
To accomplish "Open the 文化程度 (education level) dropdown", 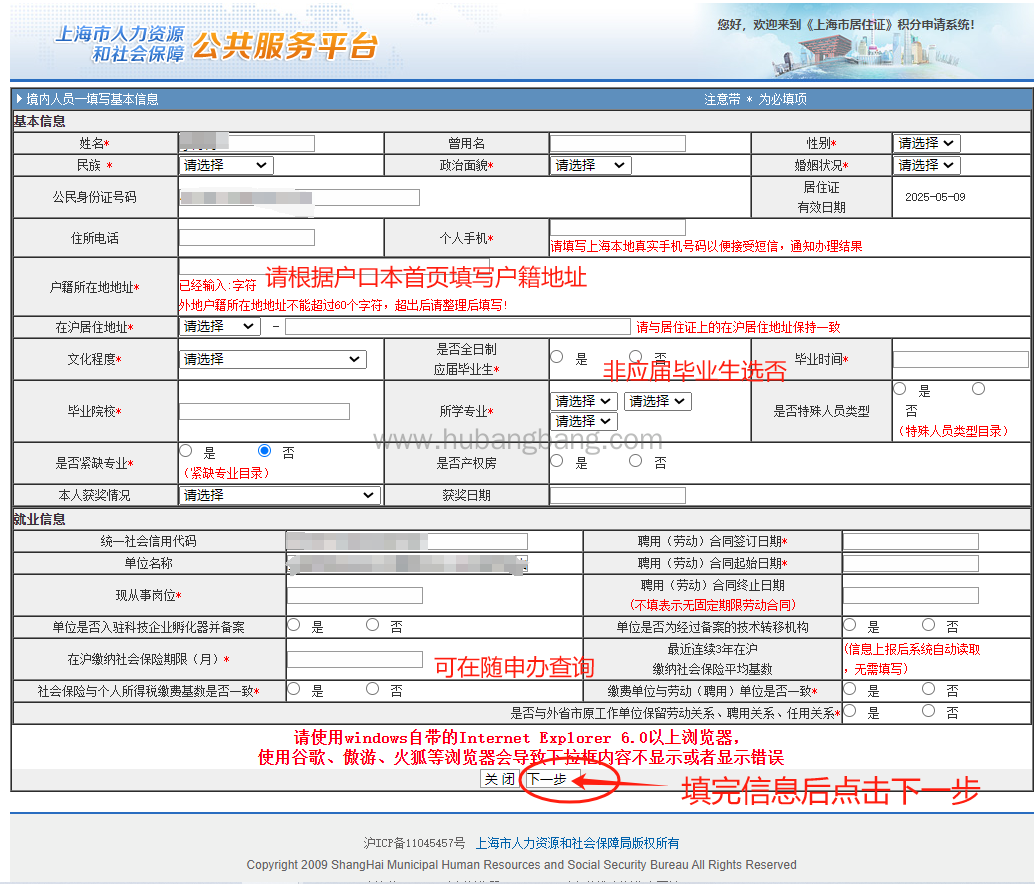I will point(272,359).
